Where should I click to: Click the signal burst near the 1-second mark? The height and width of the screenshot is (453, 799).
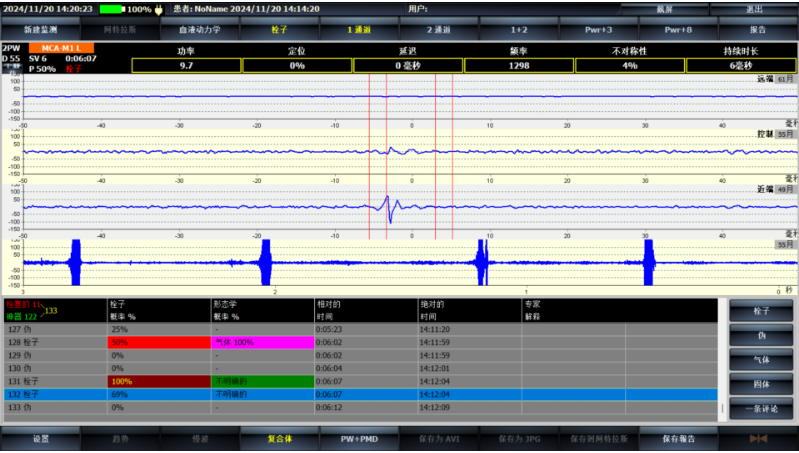tap(483, 262)
